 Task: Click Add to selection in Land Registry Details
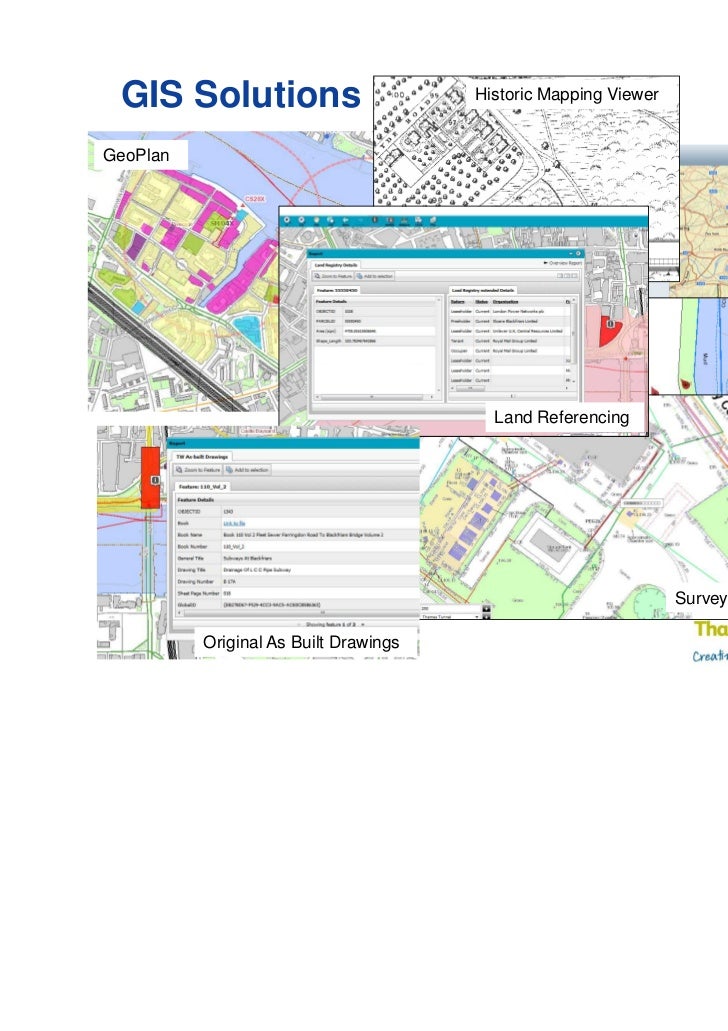tap(374, 276)
